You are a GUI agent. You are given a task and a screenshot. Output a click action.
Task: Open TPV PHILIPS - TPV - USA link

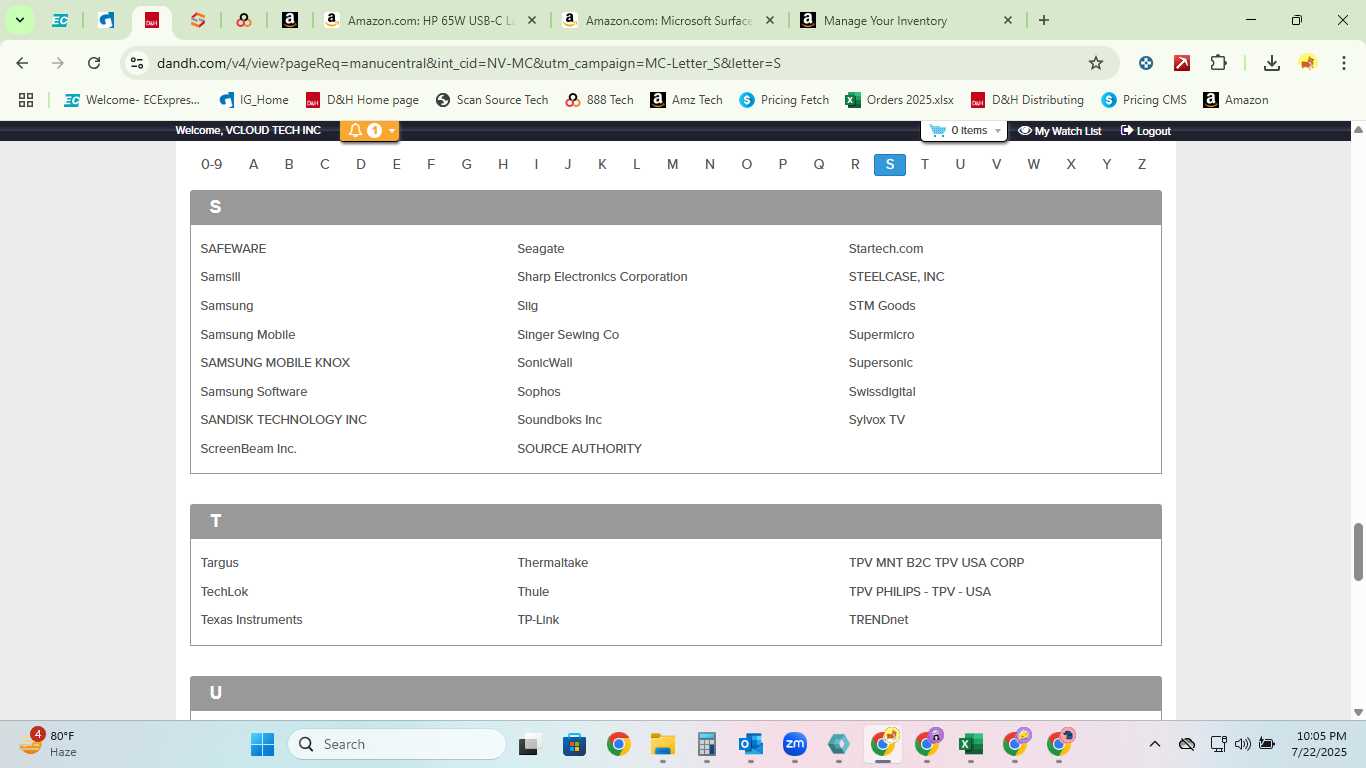pos(920,592)
